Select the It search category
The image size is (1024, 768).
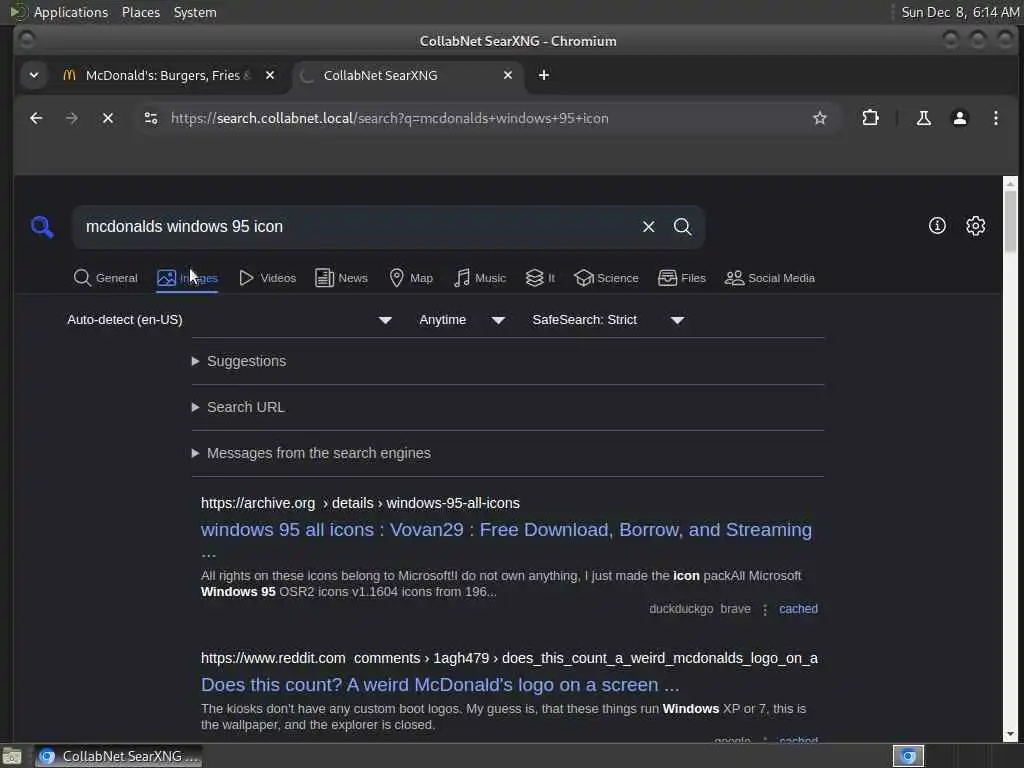540,278
